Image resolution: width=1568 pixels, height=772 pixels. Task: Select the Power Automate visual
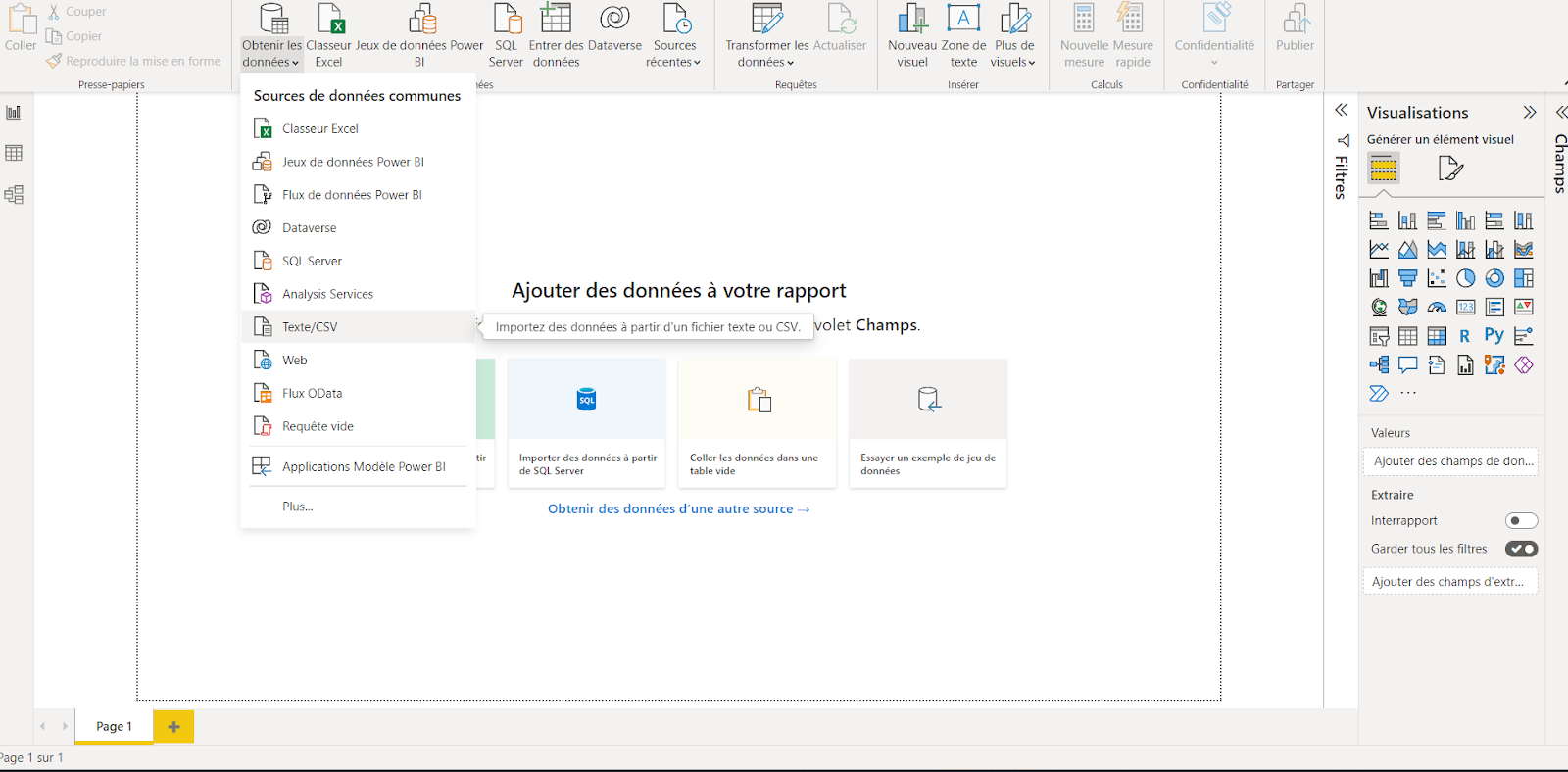[x=1379, y=394]
